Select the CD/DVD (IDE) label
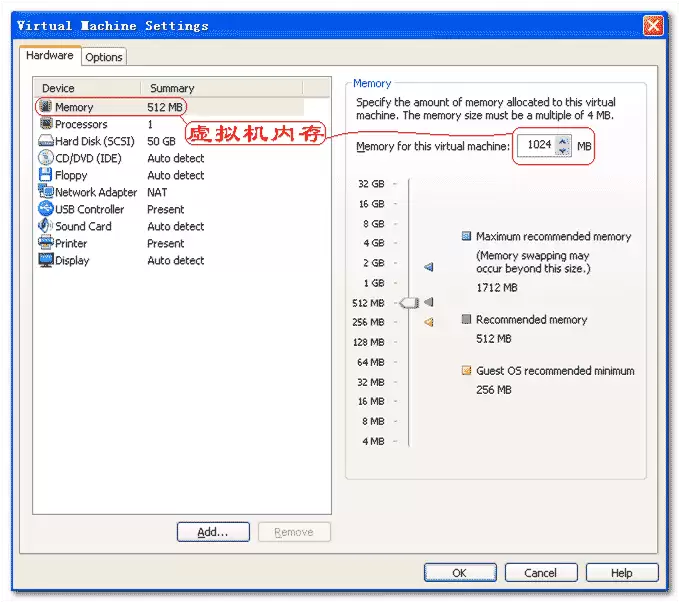The height and width of the screenshot is (603, 680). (88, 158)
